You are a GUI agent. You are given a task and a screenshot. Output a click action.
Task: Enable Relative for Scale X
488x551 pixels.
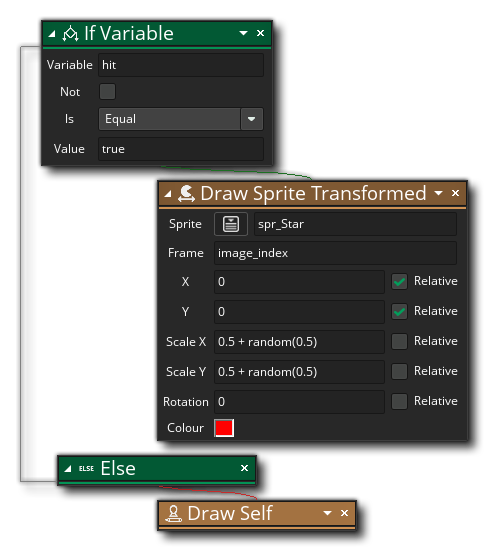(x=399, y=341)
